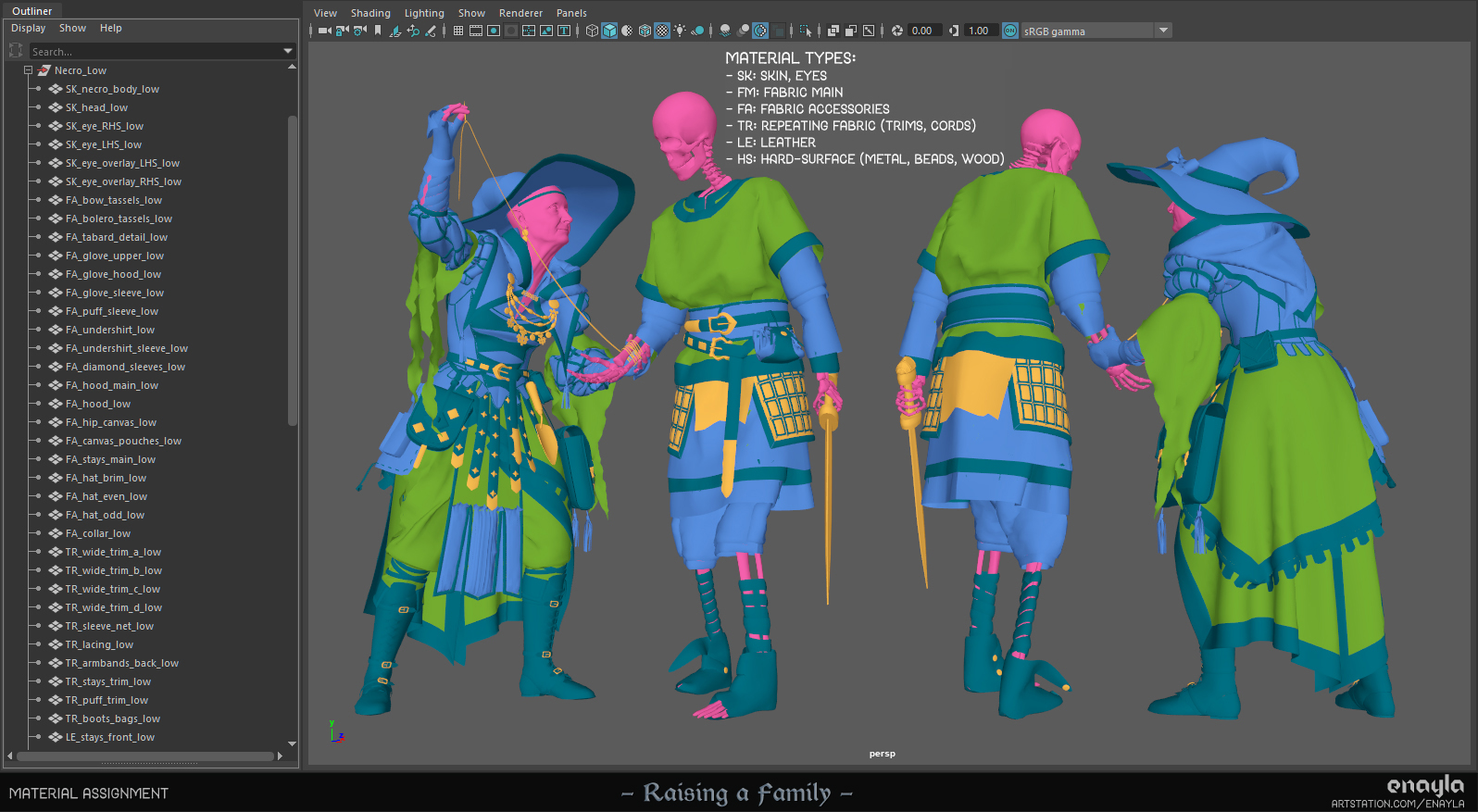Select the 2D Pan/Zoom tool icon

(x=413, y=31)
